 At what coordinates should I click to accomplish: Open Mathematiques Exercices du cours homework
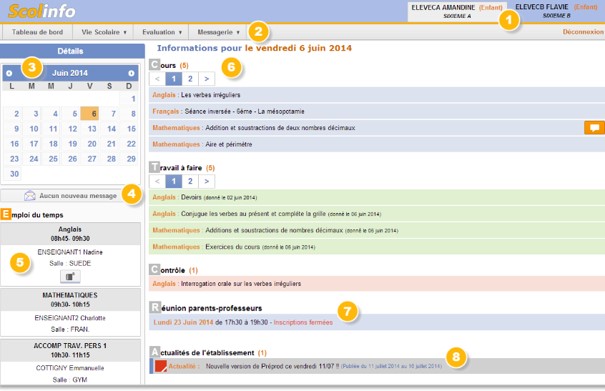pyautogui.click(x=377, y=247)
